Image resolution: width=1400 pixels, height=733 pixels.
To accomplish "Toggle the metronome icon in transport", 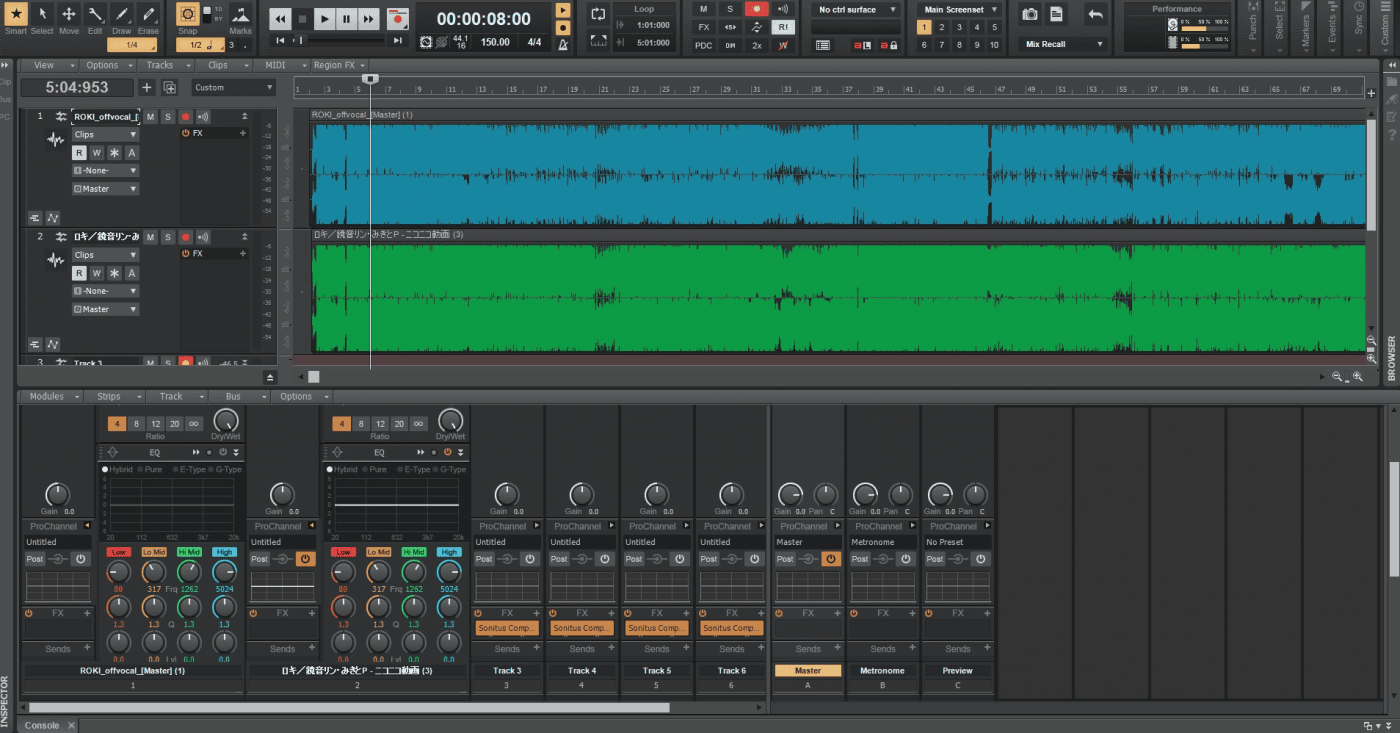I will click(x=563, y=43).
